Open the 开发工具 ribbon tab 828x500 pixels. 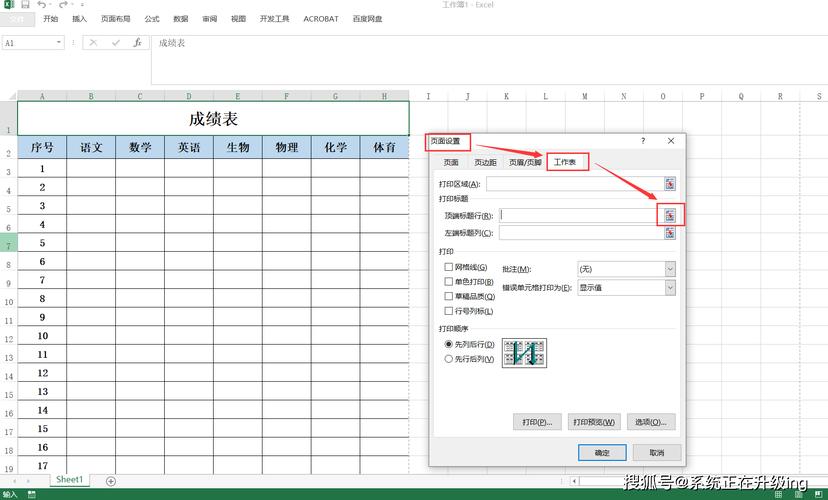[275, 19]
